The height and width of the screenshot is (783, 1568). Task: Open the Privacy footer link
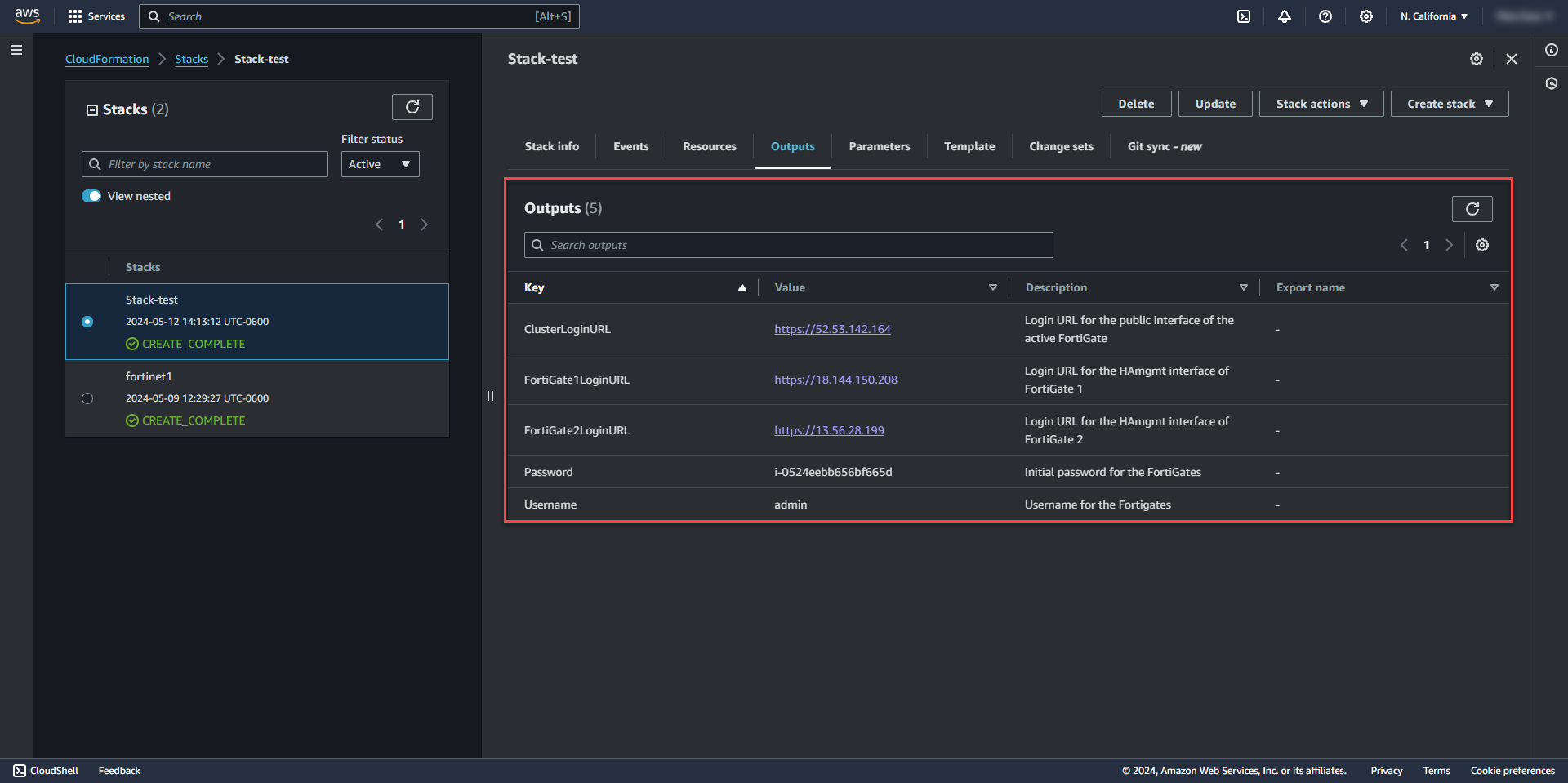[x=1386, y=771]
